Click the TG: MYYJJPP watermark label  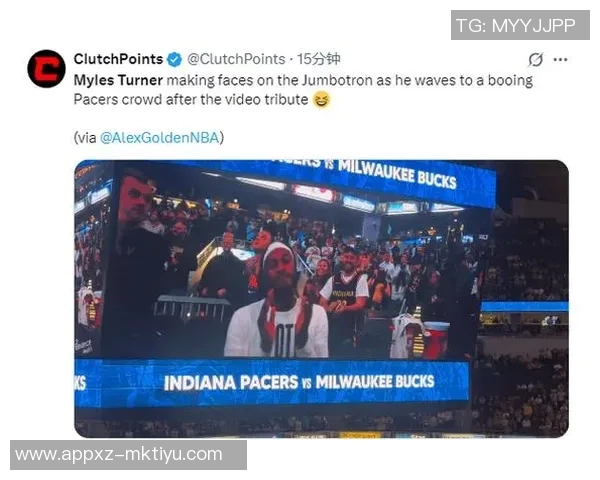pyautogui.click(x=520, y=25)
